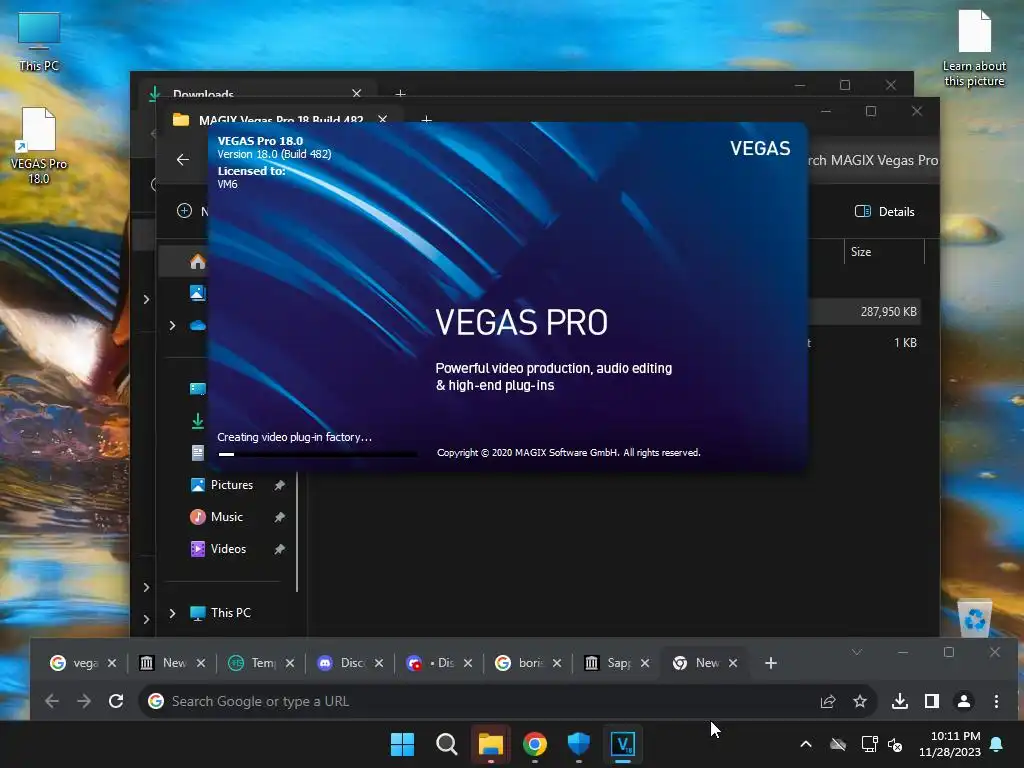Open a new Chrome tab

(771, 663)
